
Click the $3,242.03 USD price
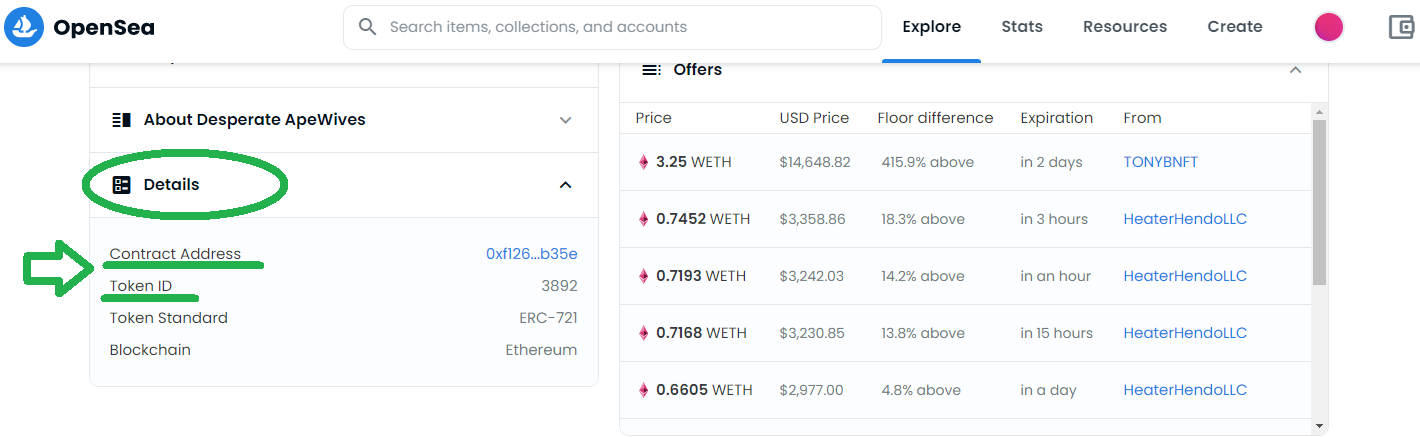812,276
